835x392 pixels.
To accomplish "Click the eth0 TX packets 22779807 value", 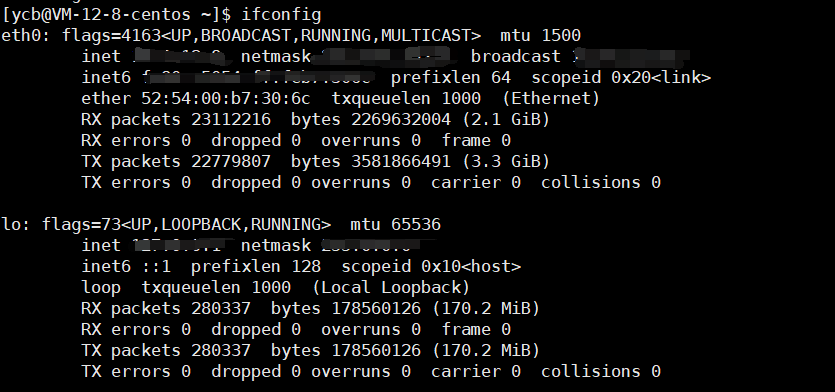I will [x=231, y=161].
